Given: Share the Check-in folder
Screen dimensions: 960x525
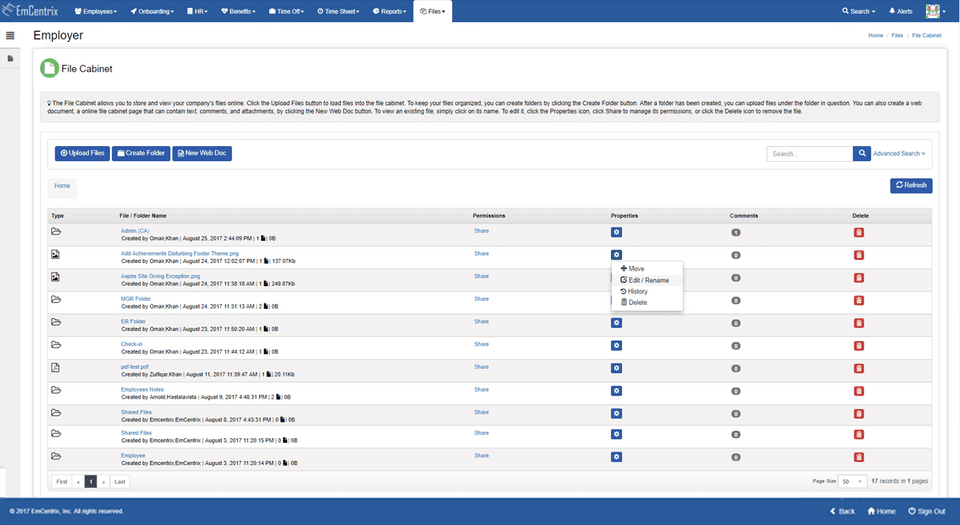Looking at the screenshot, I should [481, 344].
